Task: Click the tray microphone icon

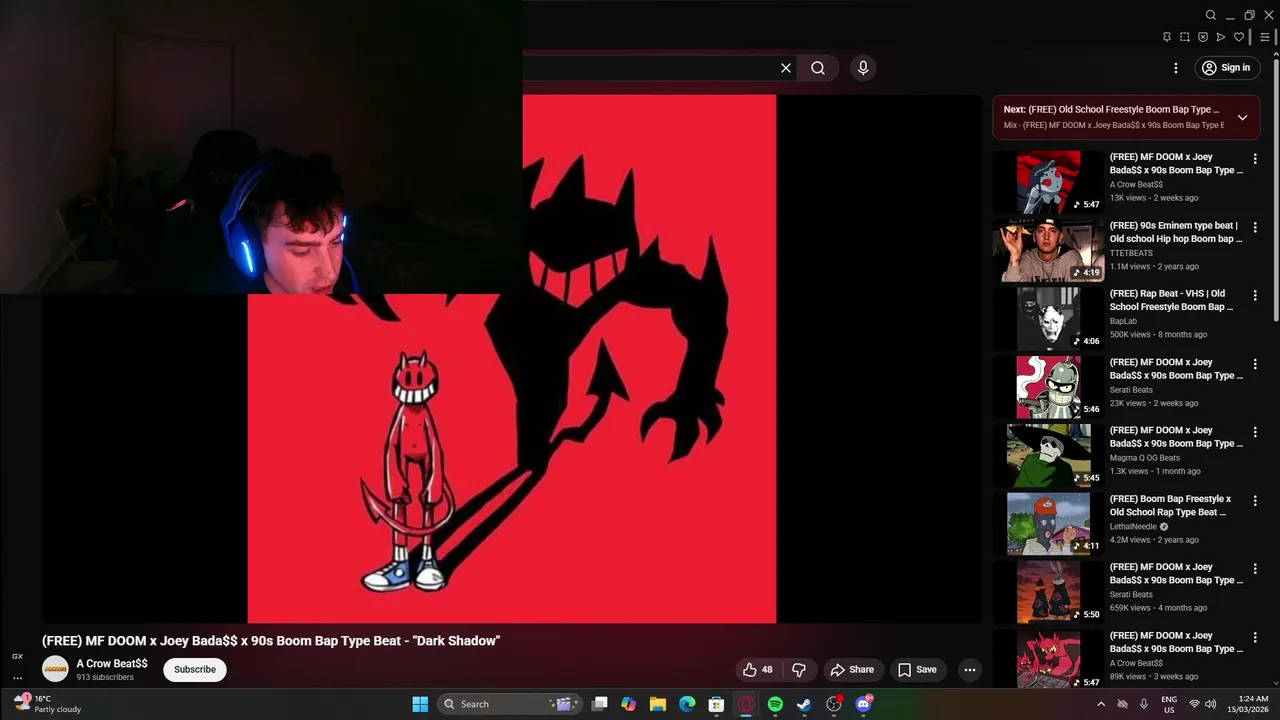Action: [x=1144, y=704]
